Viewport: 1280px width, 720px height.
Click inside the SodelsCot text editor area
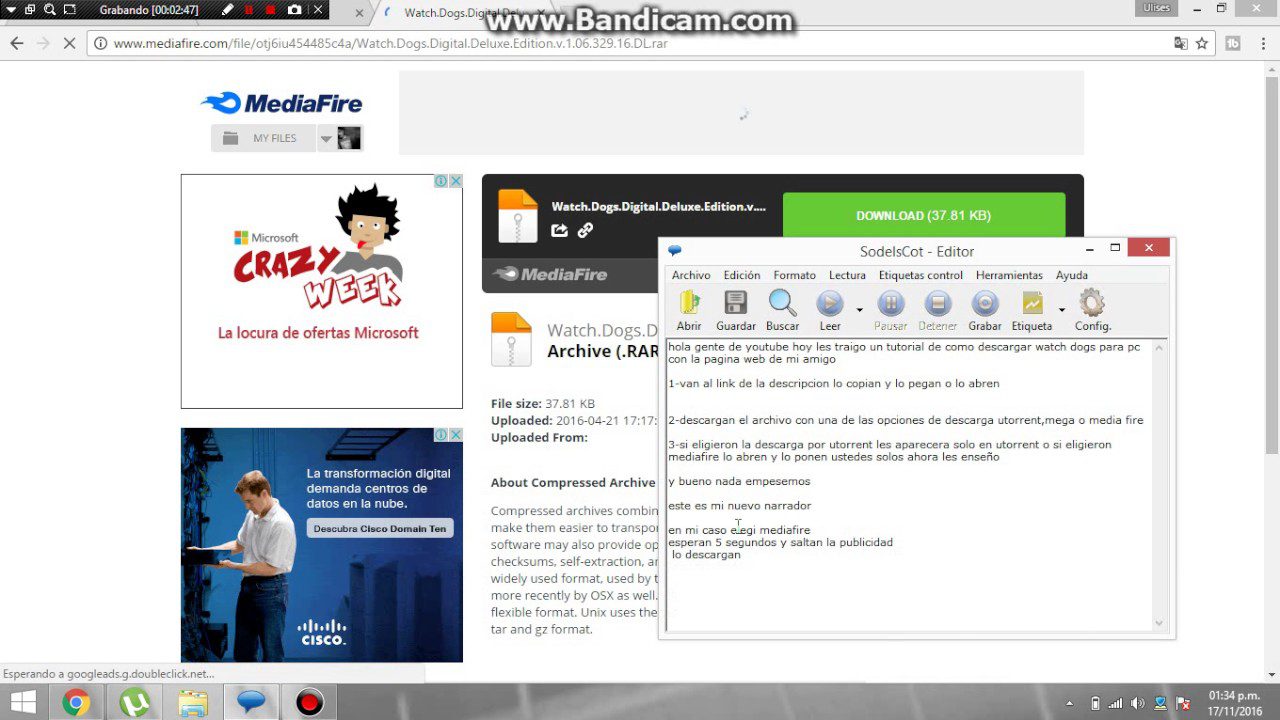point(909,485)
